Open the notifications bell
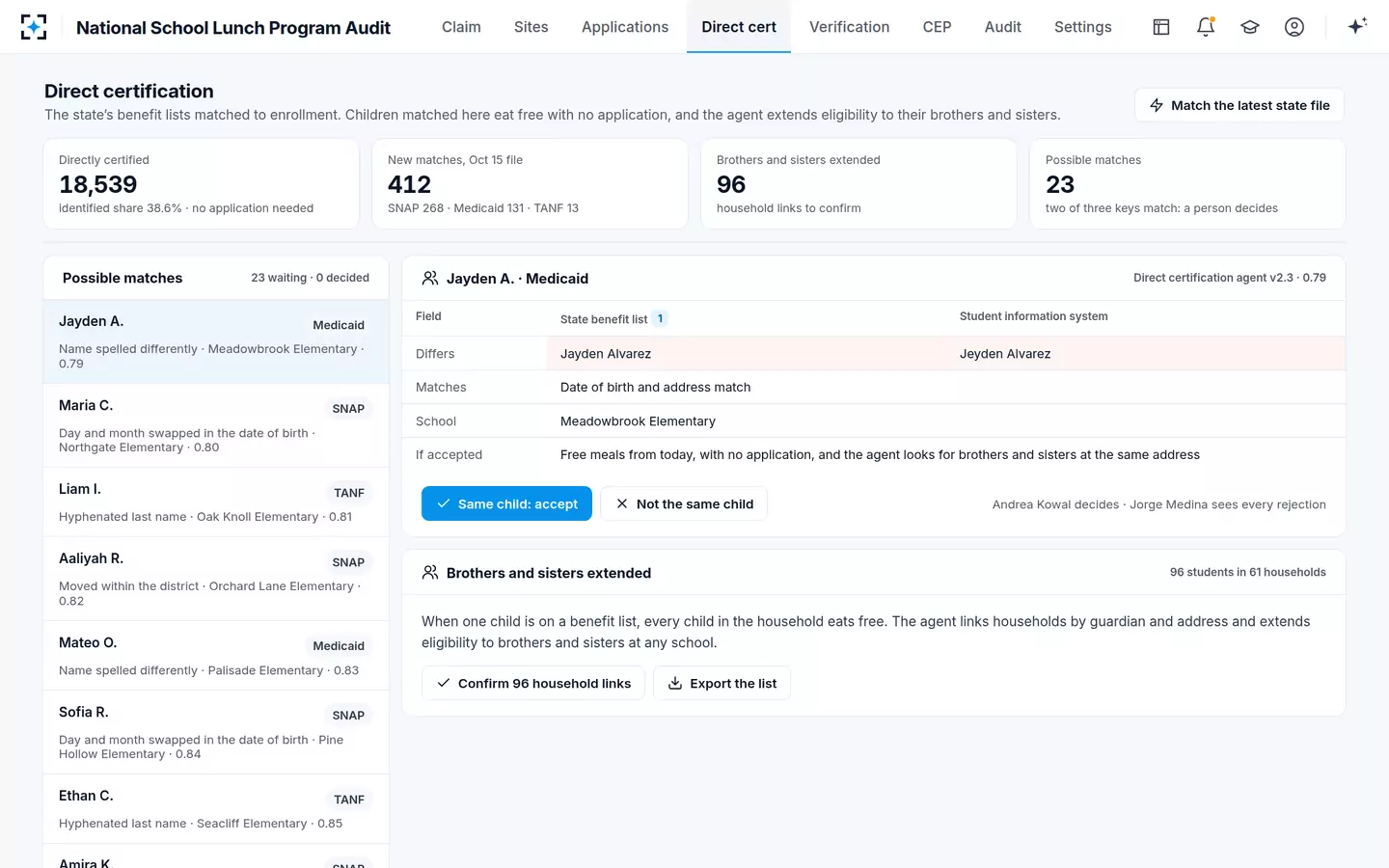Image resolution: width=1389 pixels, height=868 pixels. (1206, 27)
